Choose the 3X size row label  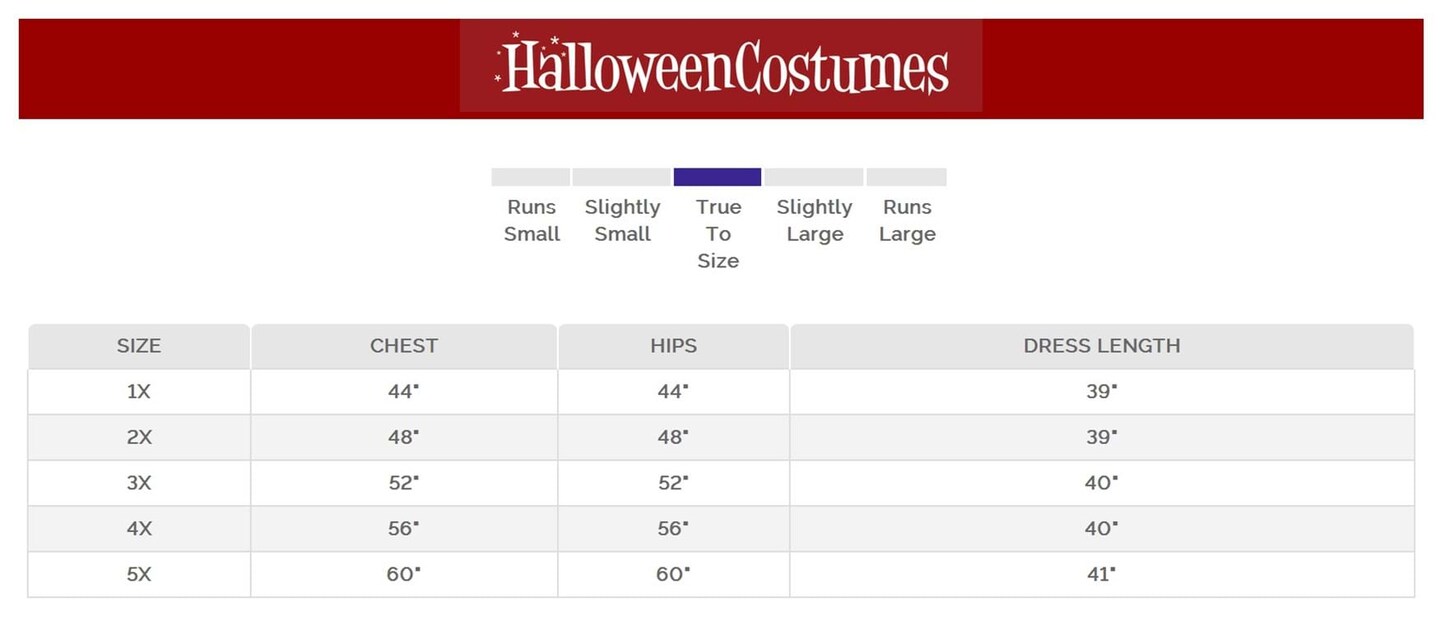click(139, 483)
